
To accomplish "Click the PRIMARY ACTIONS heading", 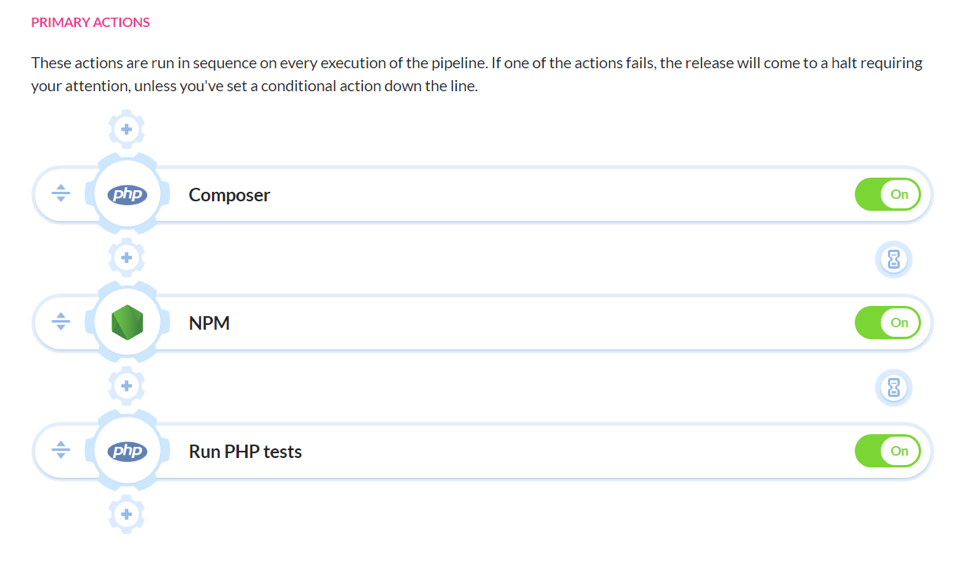I will (90, 22).
